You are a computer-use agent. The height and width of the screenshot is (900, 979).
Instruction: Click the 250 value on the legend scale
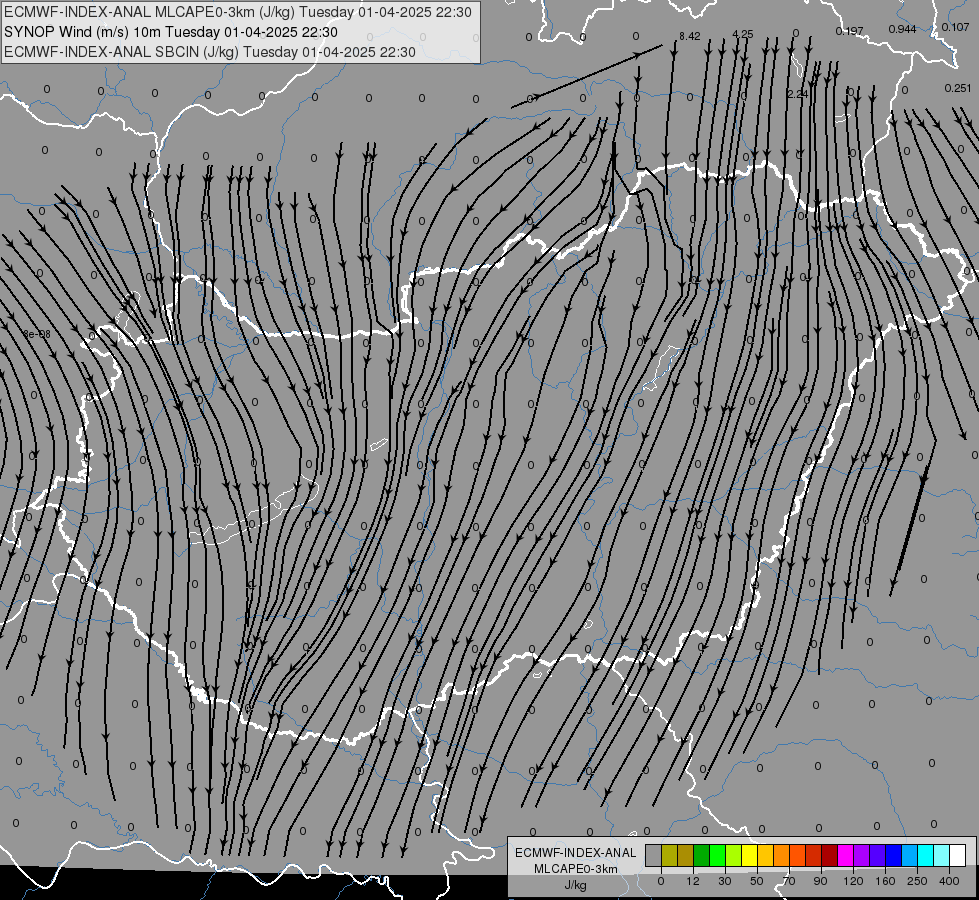click(917, 881)
